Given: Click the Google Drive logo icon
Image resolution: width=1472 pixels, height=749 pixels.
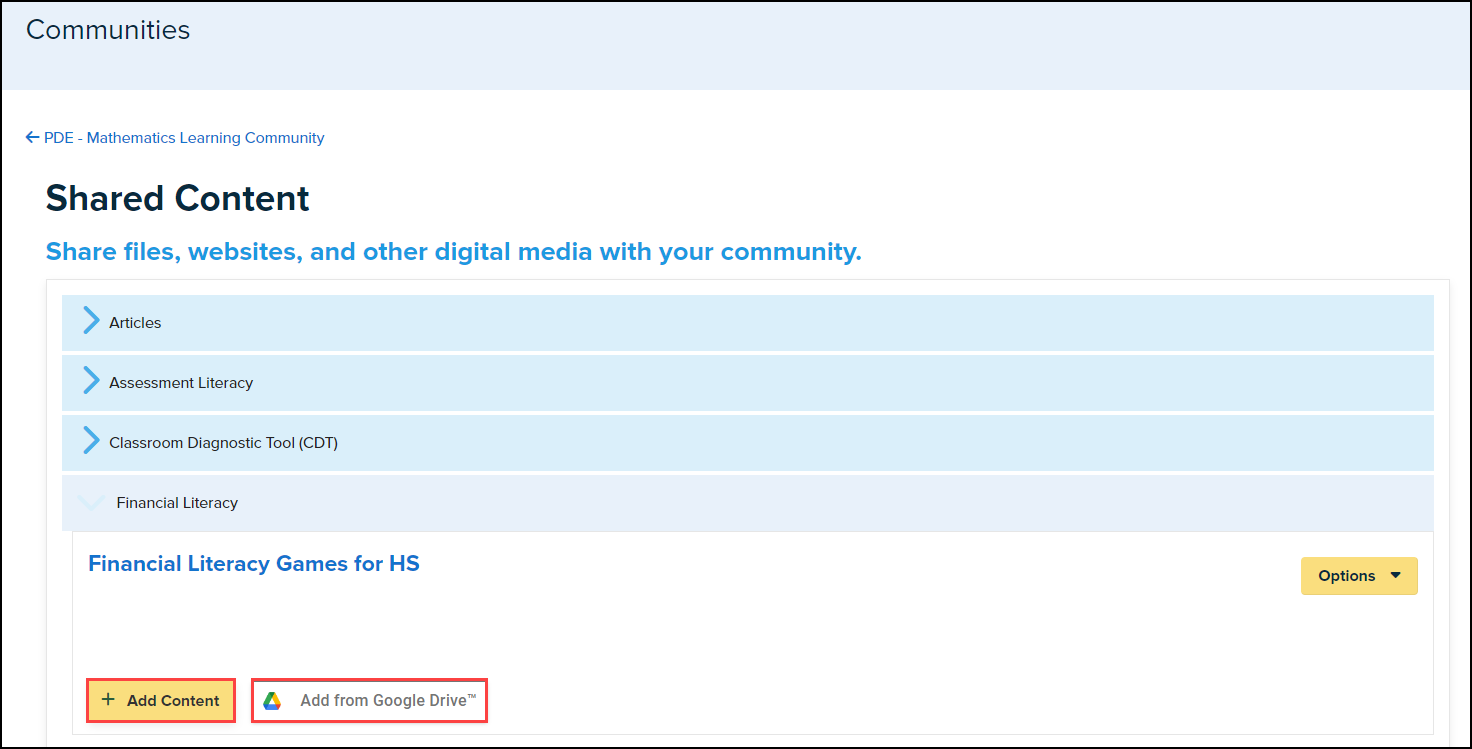Looking at the screenshot, I should coord(272,701).
